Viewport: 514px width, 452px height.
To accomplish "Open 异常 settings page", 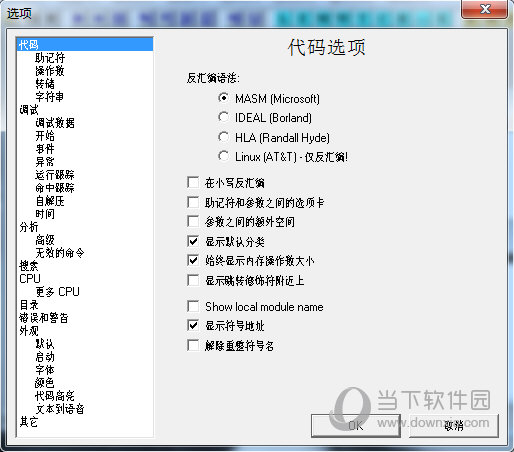I will [x=45, y=162].
